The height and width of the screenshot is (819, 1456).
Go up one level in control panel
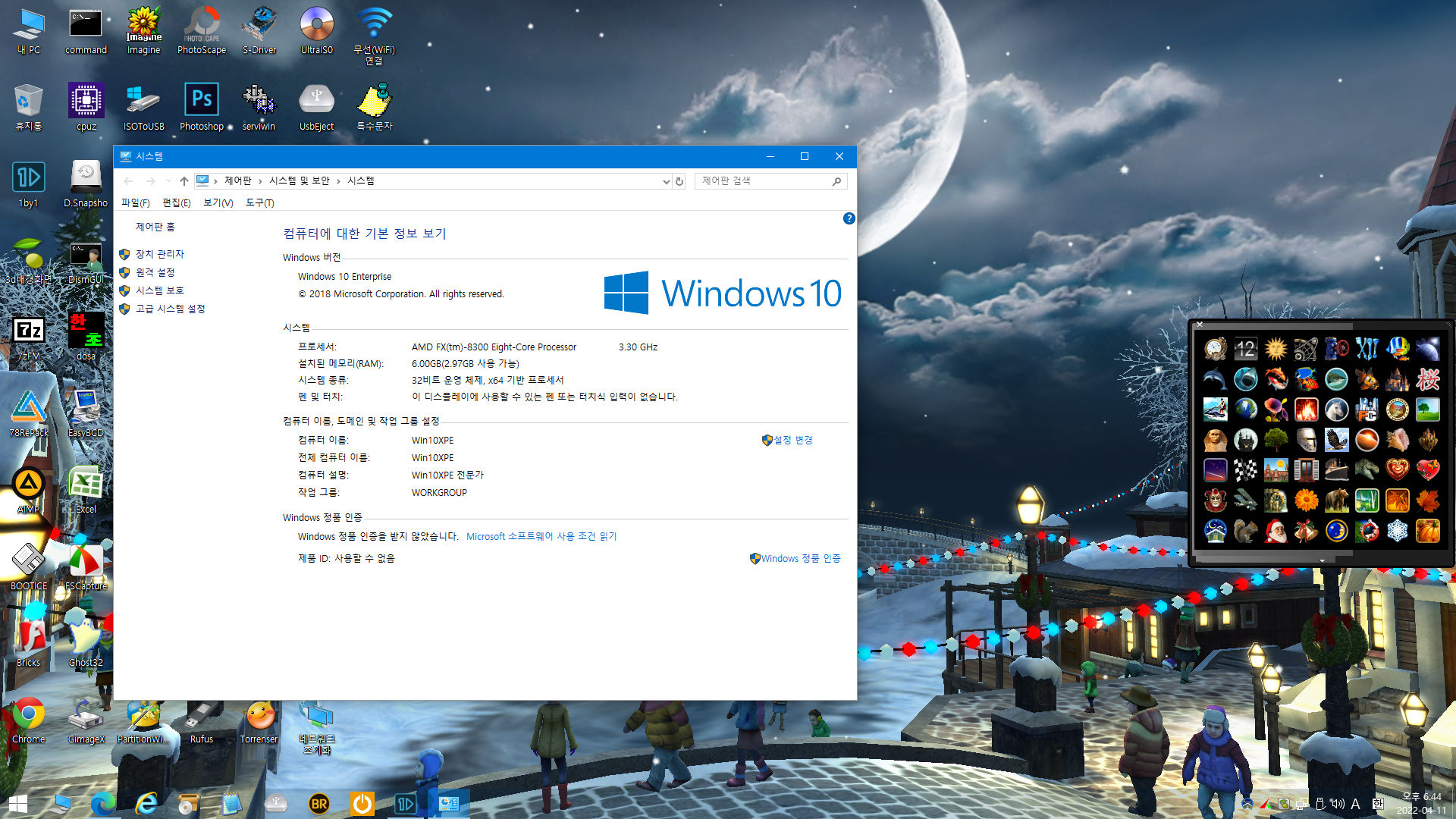point(184,181)
